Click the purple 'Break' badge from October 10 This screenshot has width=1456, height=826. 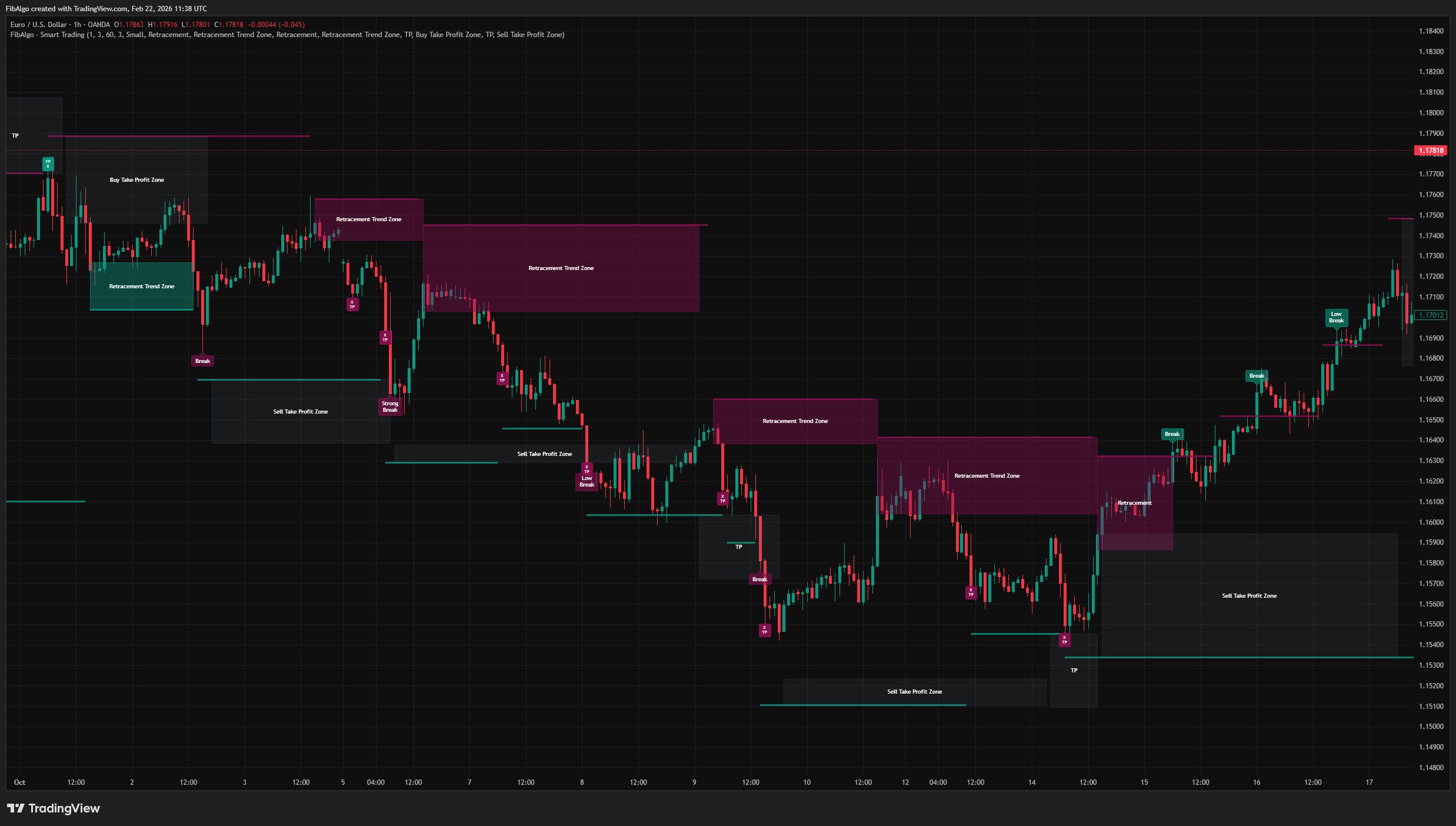click(x=759, y=579)
